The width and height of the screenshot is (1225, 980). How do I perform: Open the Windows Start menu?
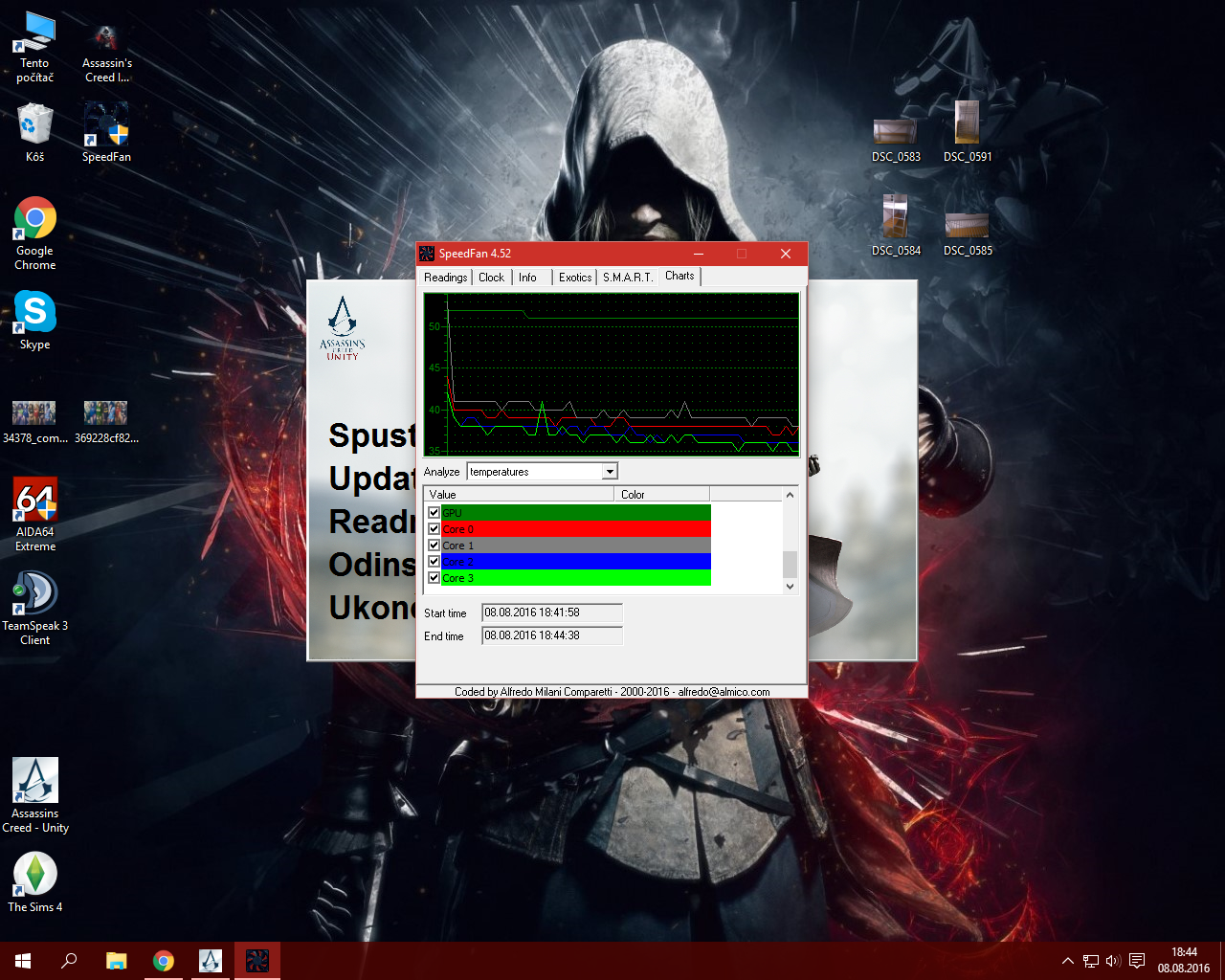(x=23, y=961)
